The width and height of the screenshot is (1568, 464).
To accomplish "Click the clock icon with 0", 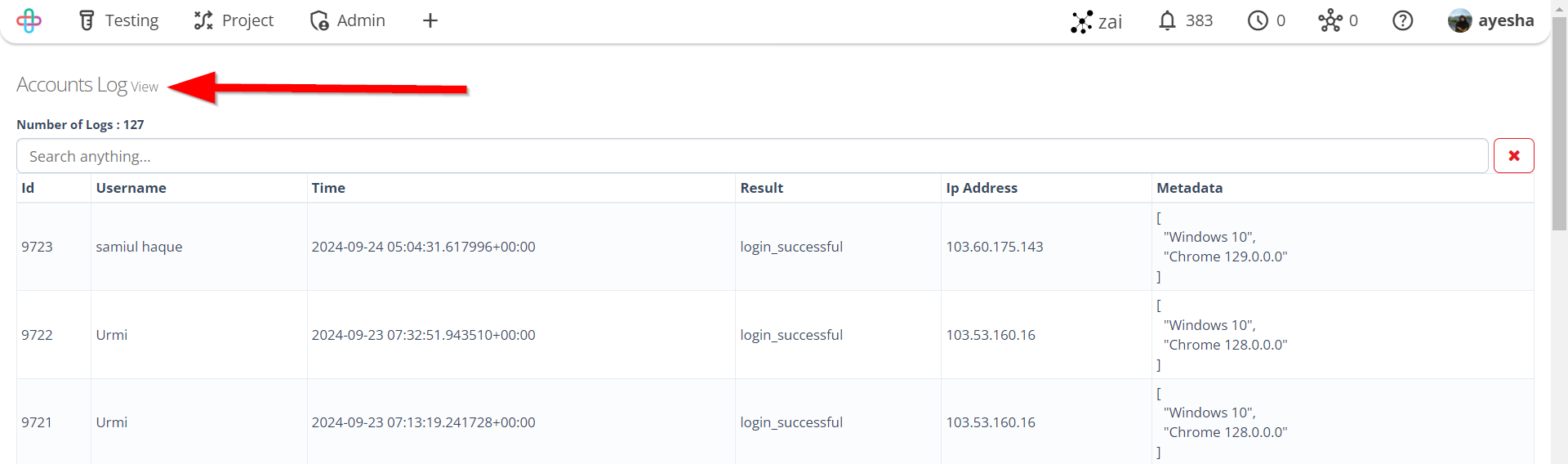I will click(1266, 20).
